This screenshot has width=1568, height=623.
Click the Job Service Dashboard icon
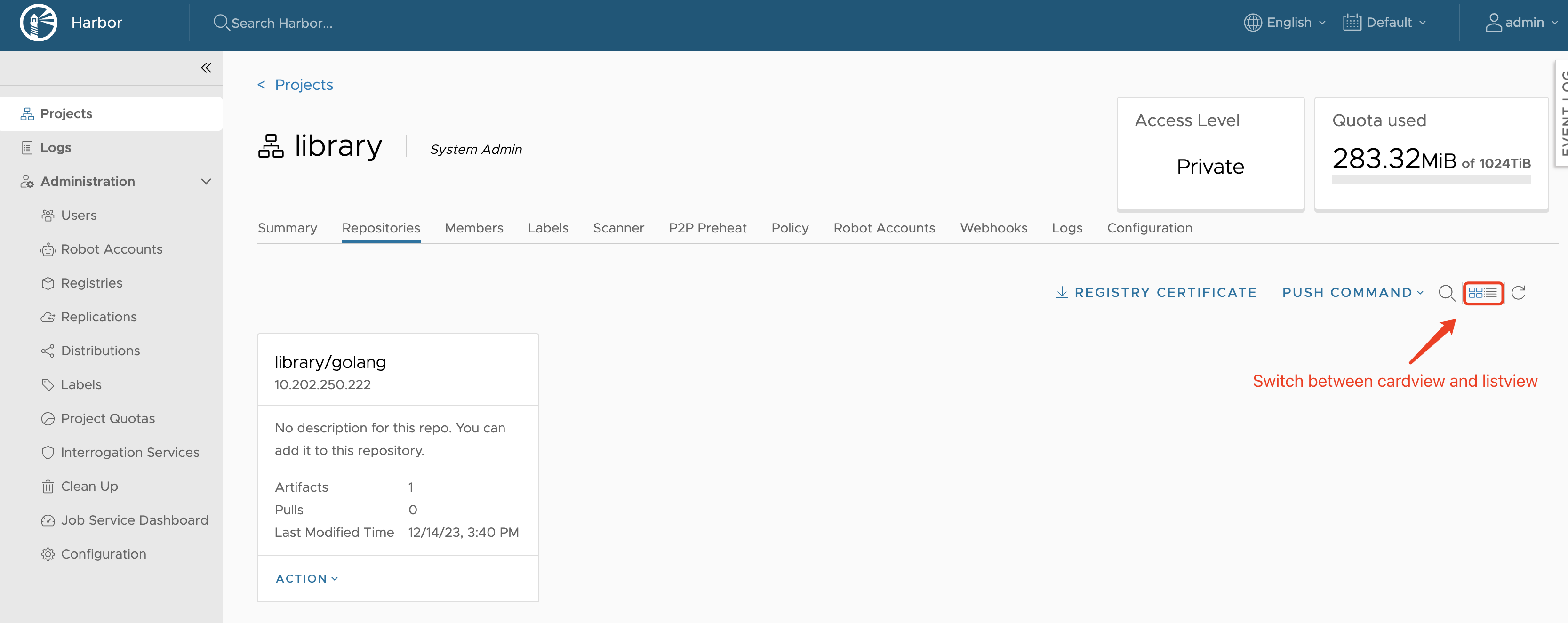[x=48, y=519]
